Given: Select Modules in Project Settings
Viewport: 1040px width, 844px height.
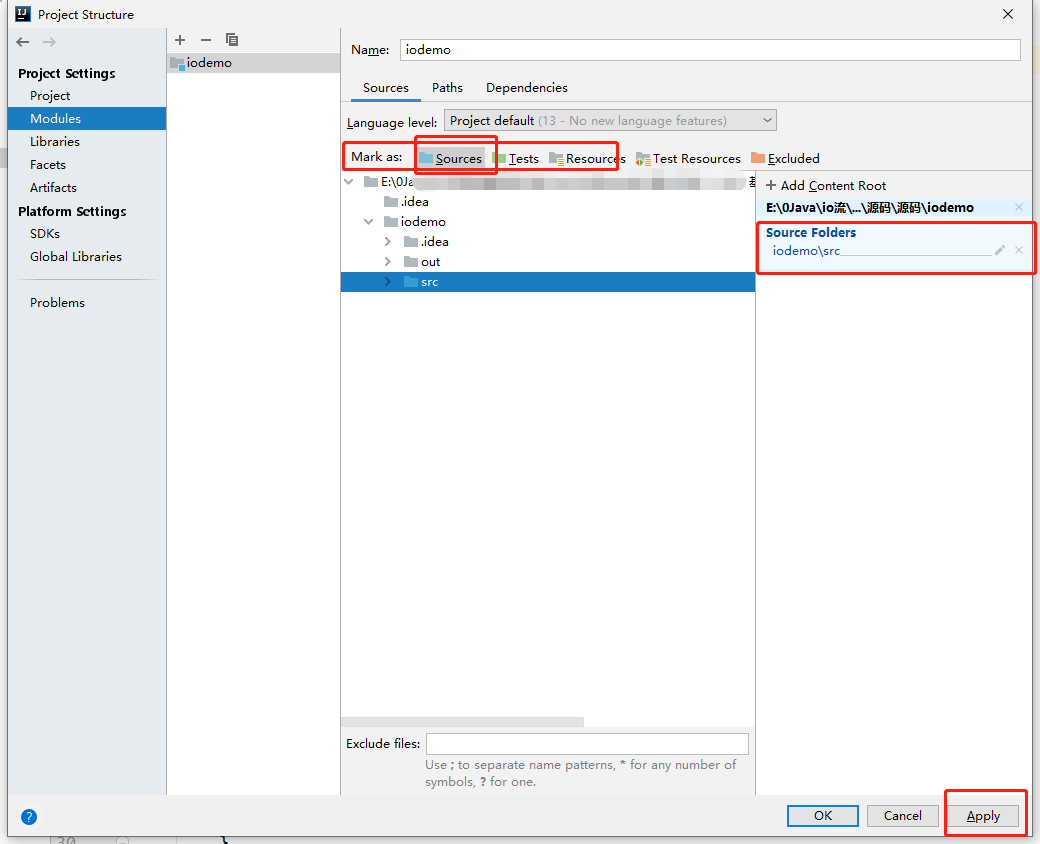Looking at the screenshot, I should [x=87, y=118].
